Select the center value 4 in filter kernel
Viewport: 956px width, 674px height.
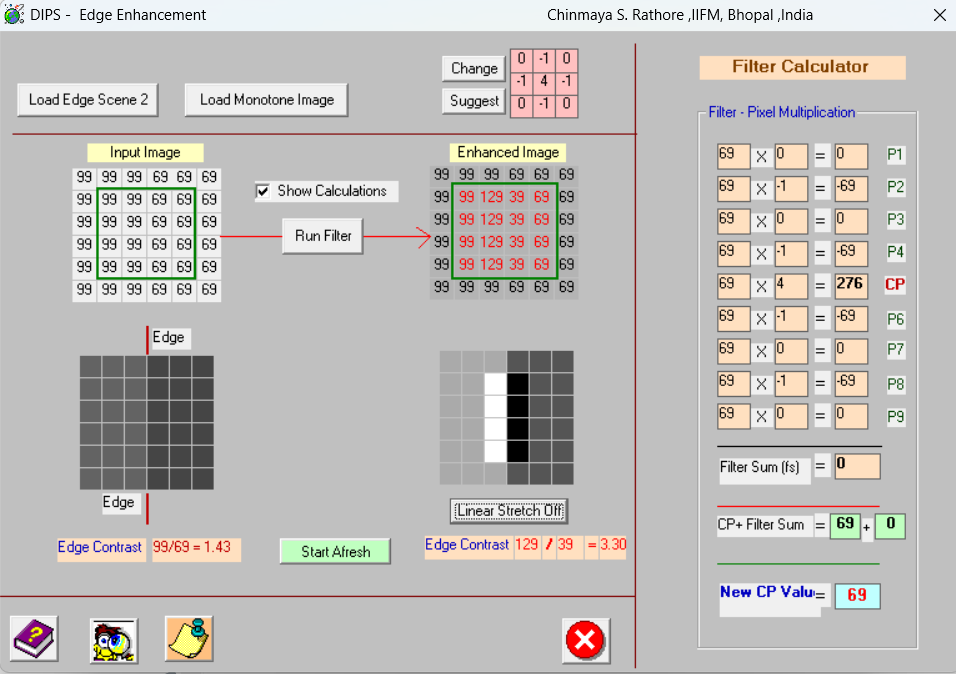542,81
